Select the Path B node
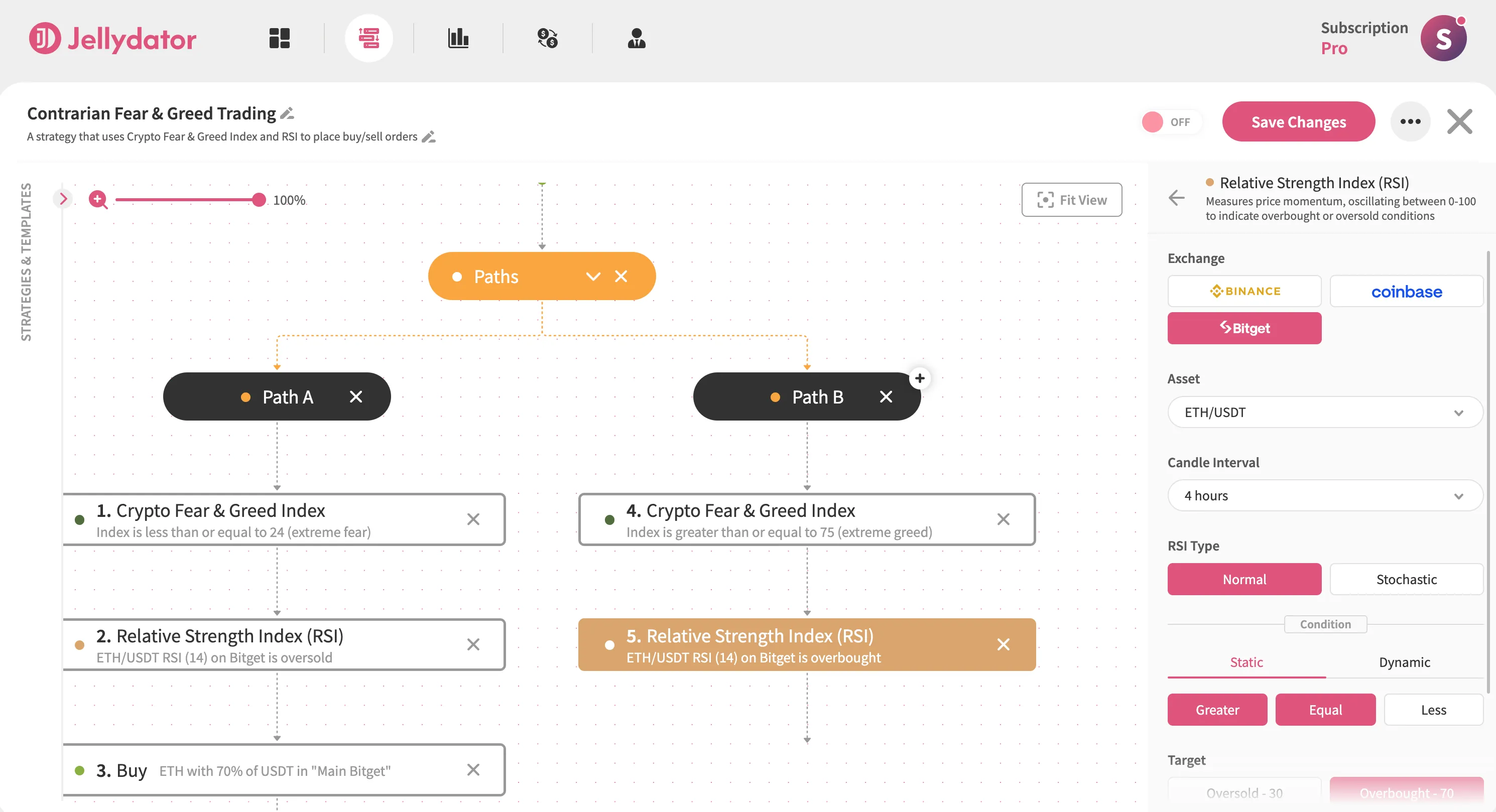Viewport: 1496px width, 812px height. tap(807, 396)
